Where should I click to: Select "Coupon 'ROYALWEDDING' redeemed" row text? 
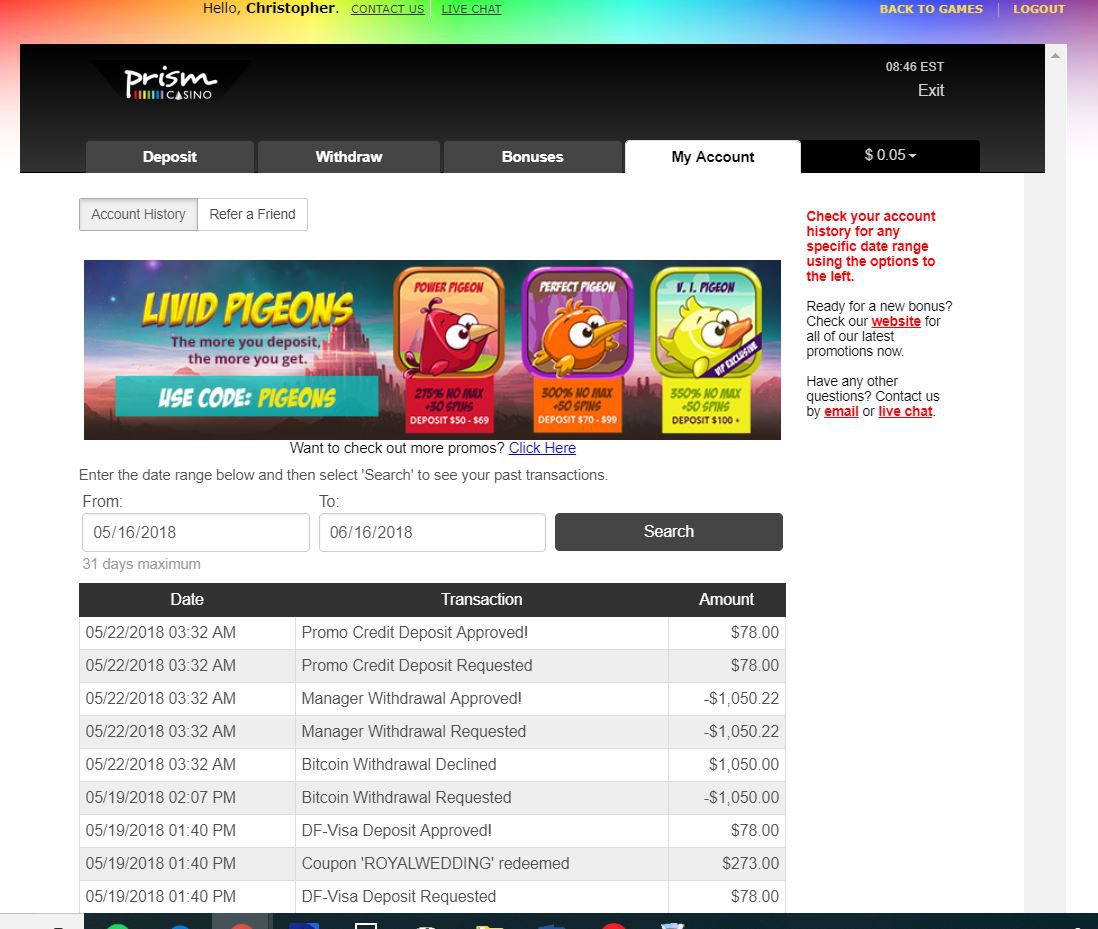(436, 863)
